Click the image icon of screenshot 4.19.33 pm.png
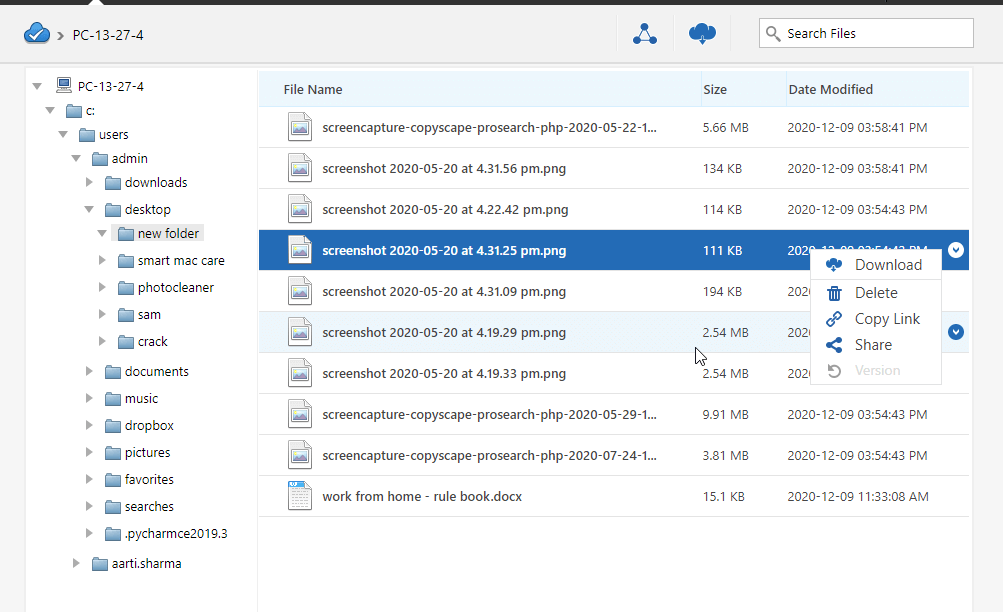The width and height of the screenshot is (1003, 612). coord(299,373)
